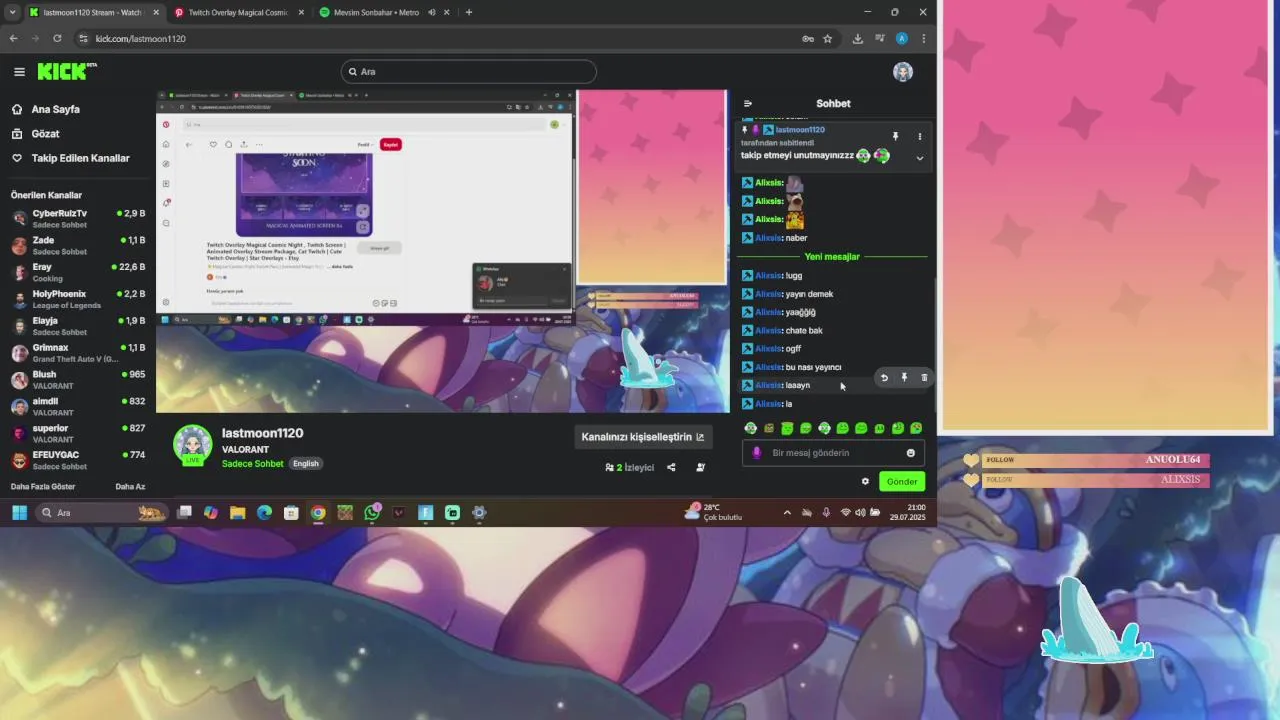Open superior channel in sidebar
The image size is (1280, 720).
tap(78, 433)
